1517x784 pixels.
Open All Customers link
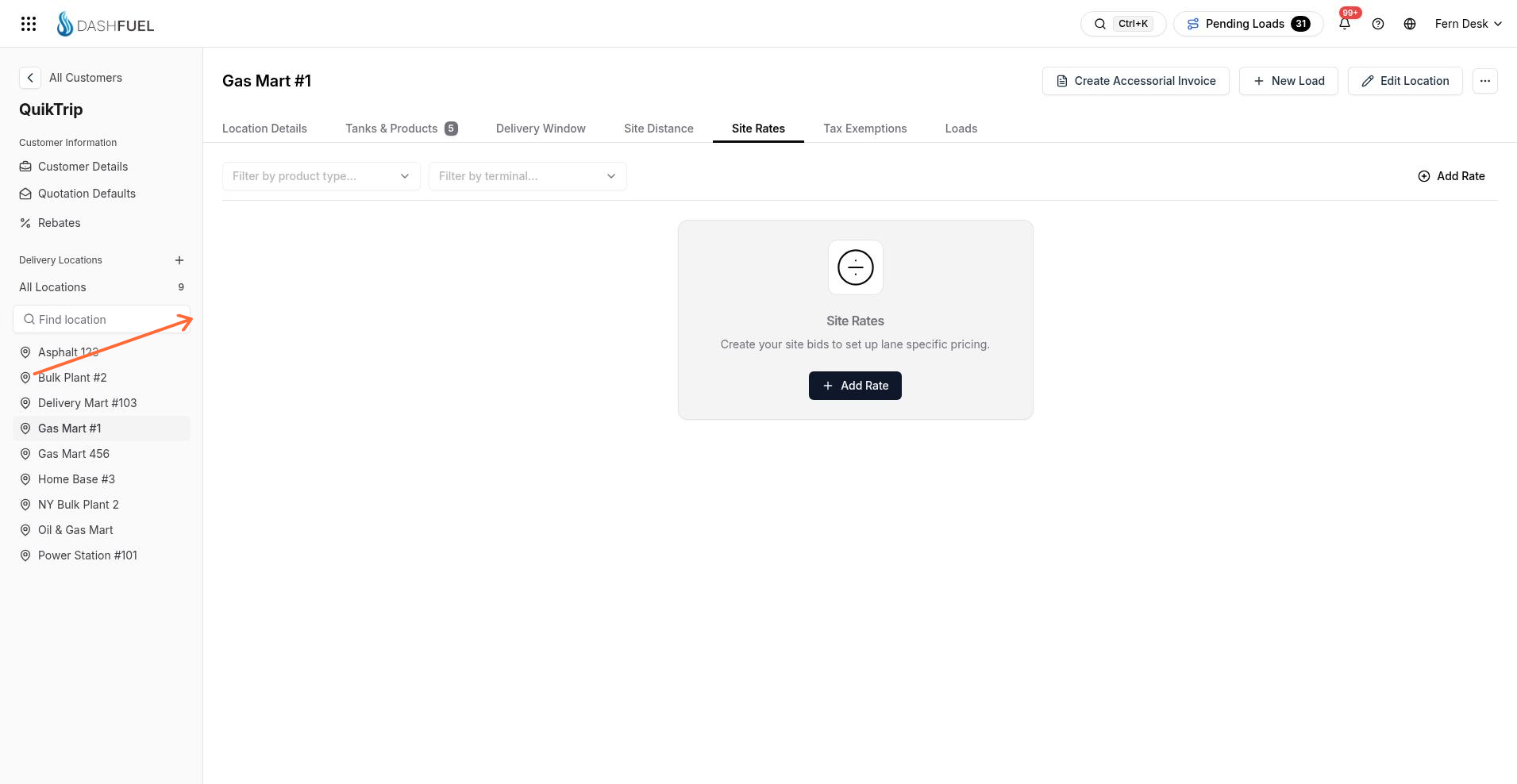point(86,78)
